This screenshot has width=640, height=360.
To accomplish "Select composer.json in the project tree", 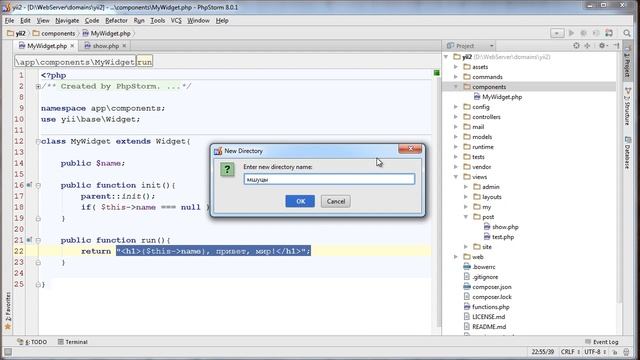I will (x=487, y=287).
